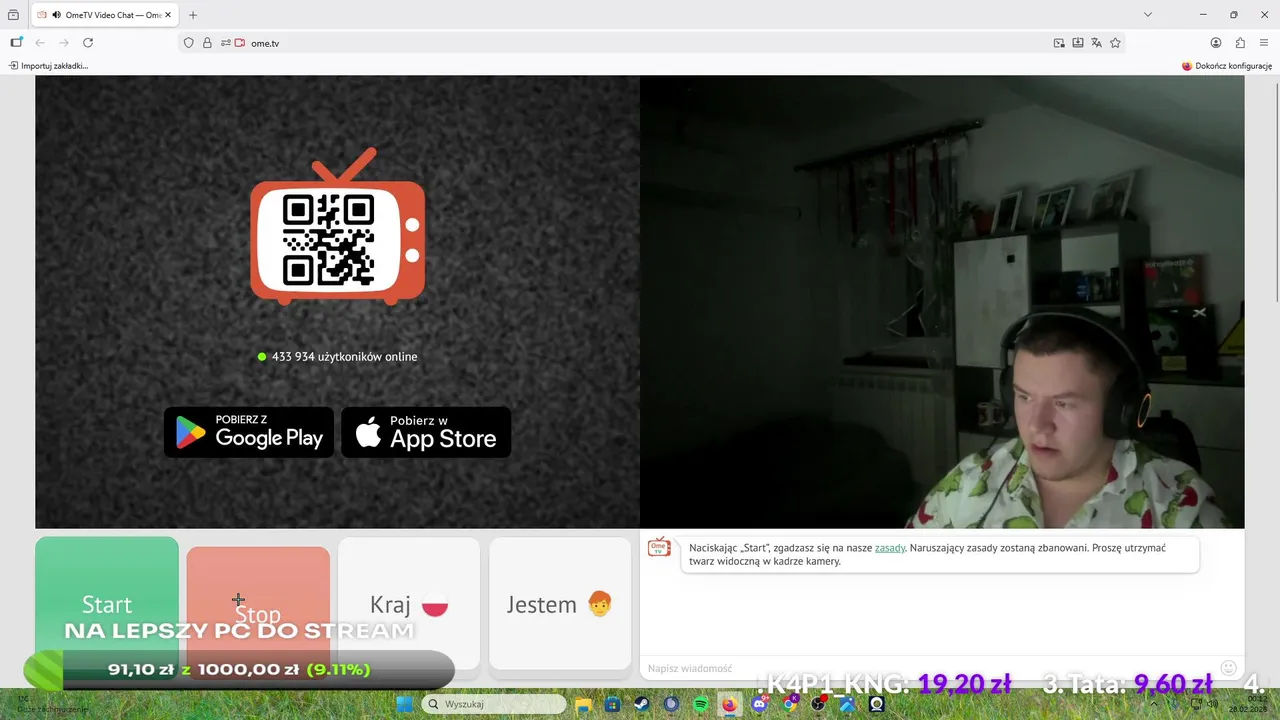Image resolution: width=1280 pixels, height=720 pixels.
Task: Open the emoji picker in chat
Action: [1229, 668]
